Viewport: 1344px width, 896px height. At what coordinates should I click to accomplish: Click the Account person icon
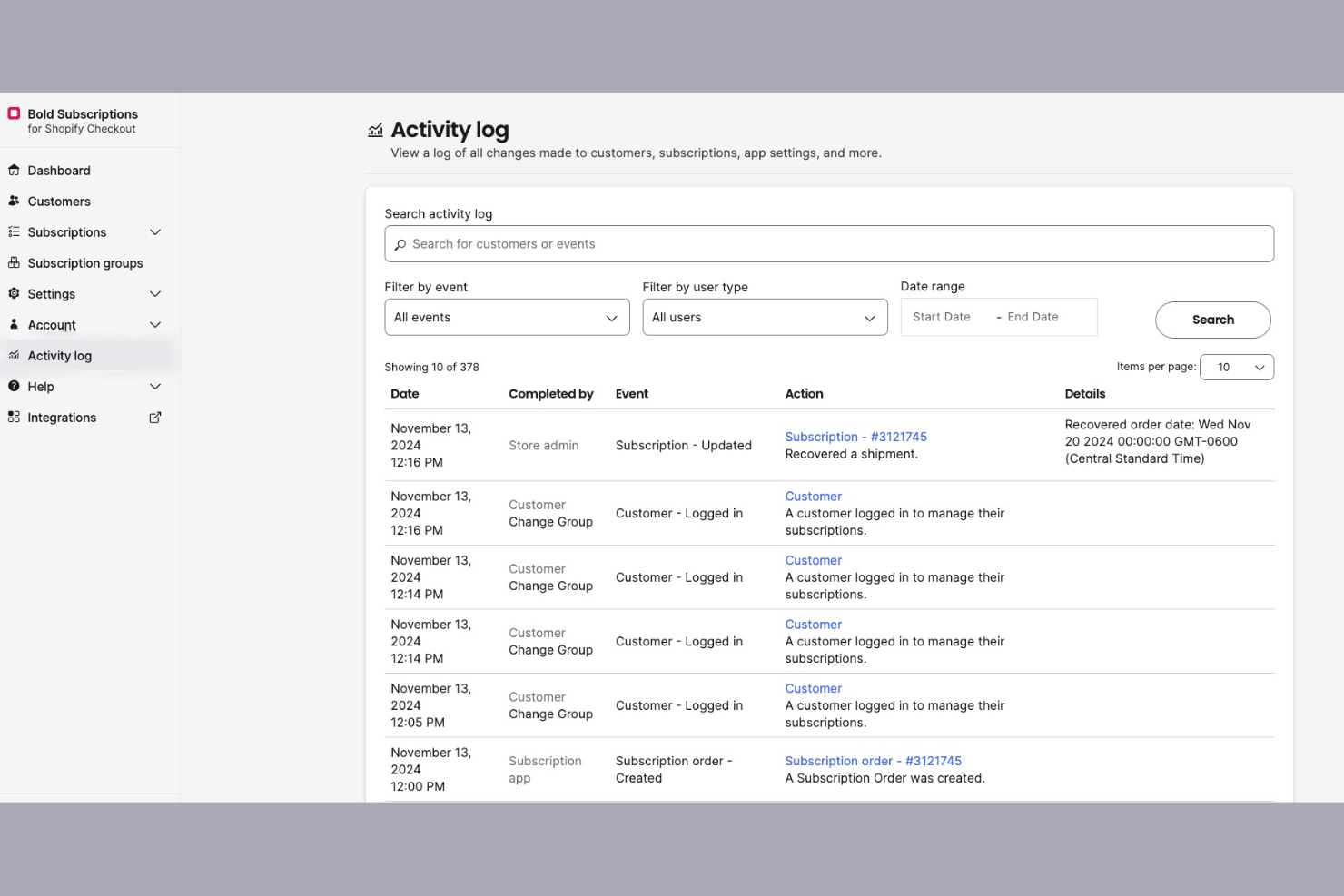14,324
